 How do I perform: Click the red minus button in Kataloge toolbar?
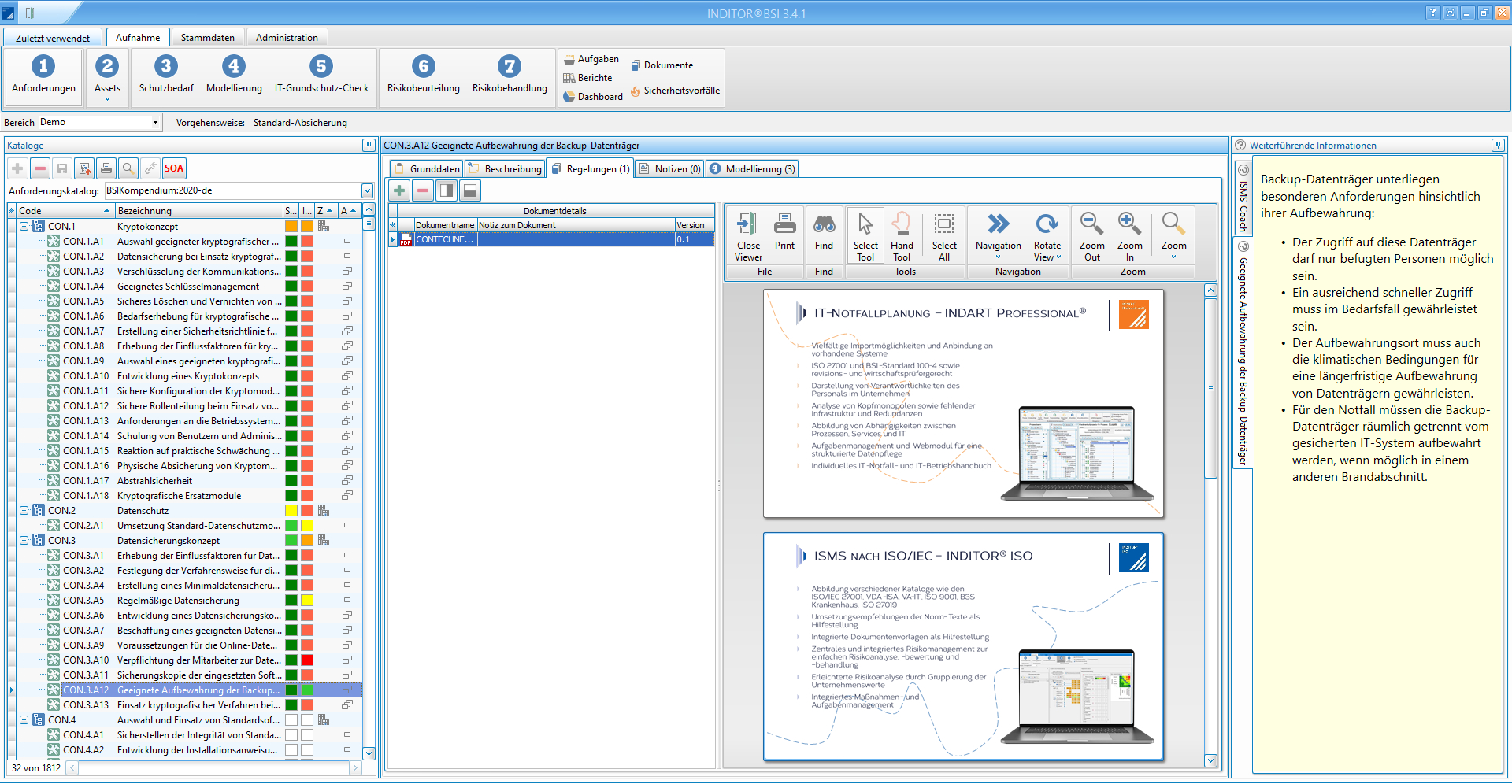click(40, 168)
